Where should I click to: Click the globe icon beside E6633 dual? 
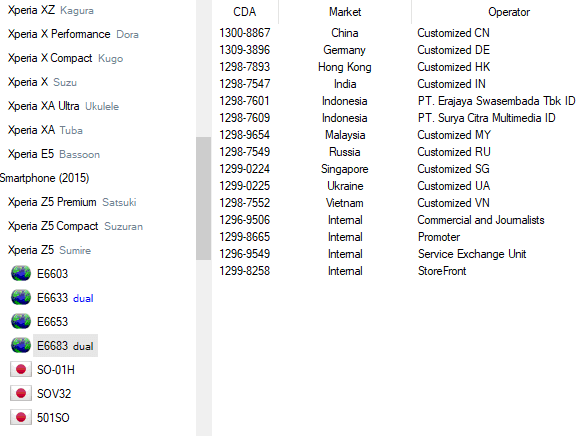coord(21,298)
